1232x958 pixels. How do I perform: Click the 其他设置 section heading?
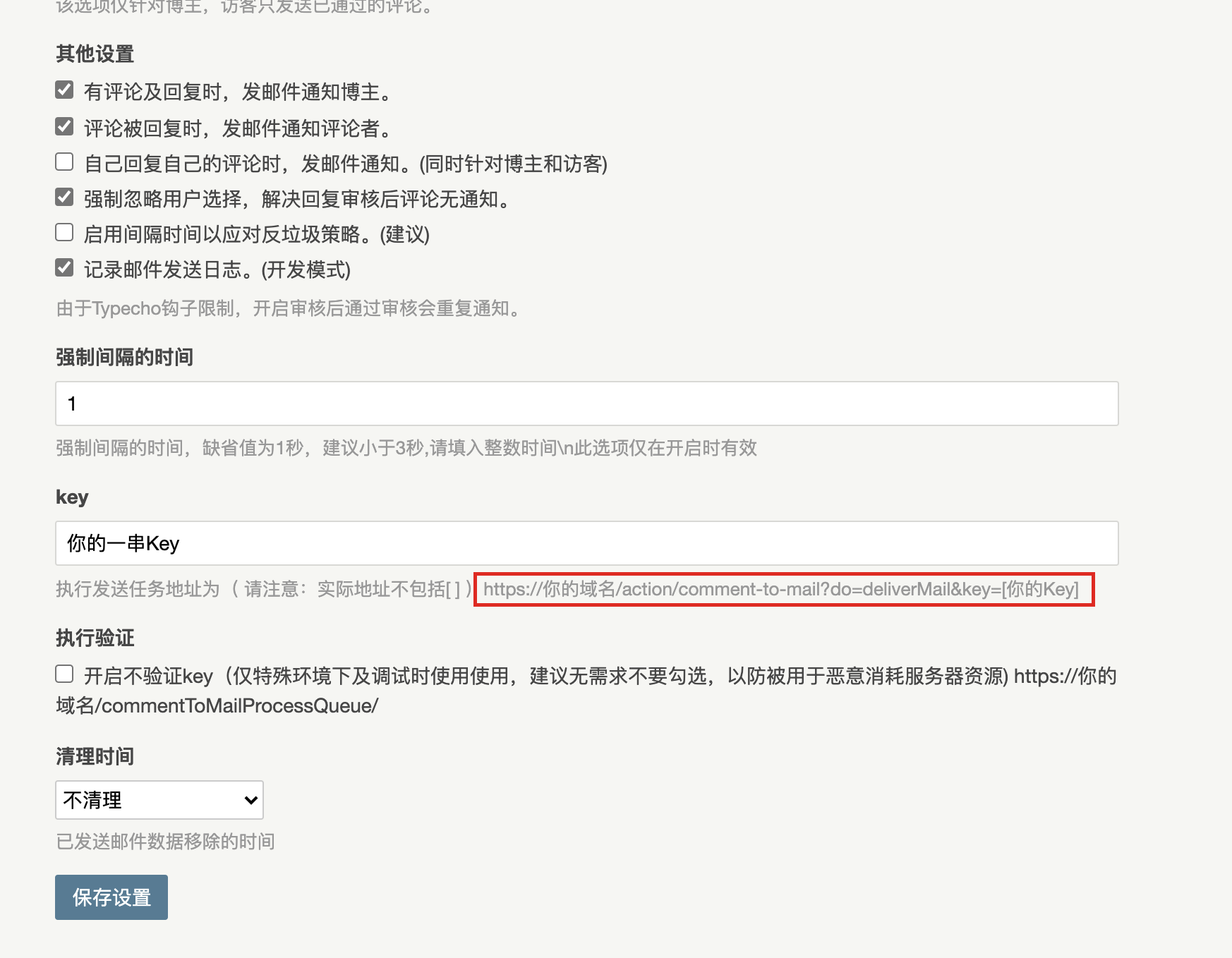tap(95, 54)
